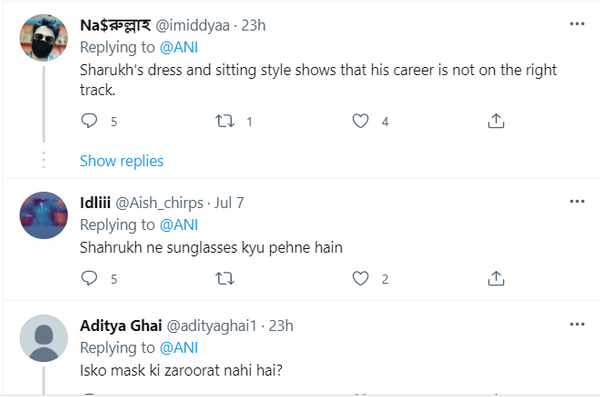Open Aditya Ghai's default gray avatar
The height and width of the screenshot is (397, 600).
coord(44,338)
